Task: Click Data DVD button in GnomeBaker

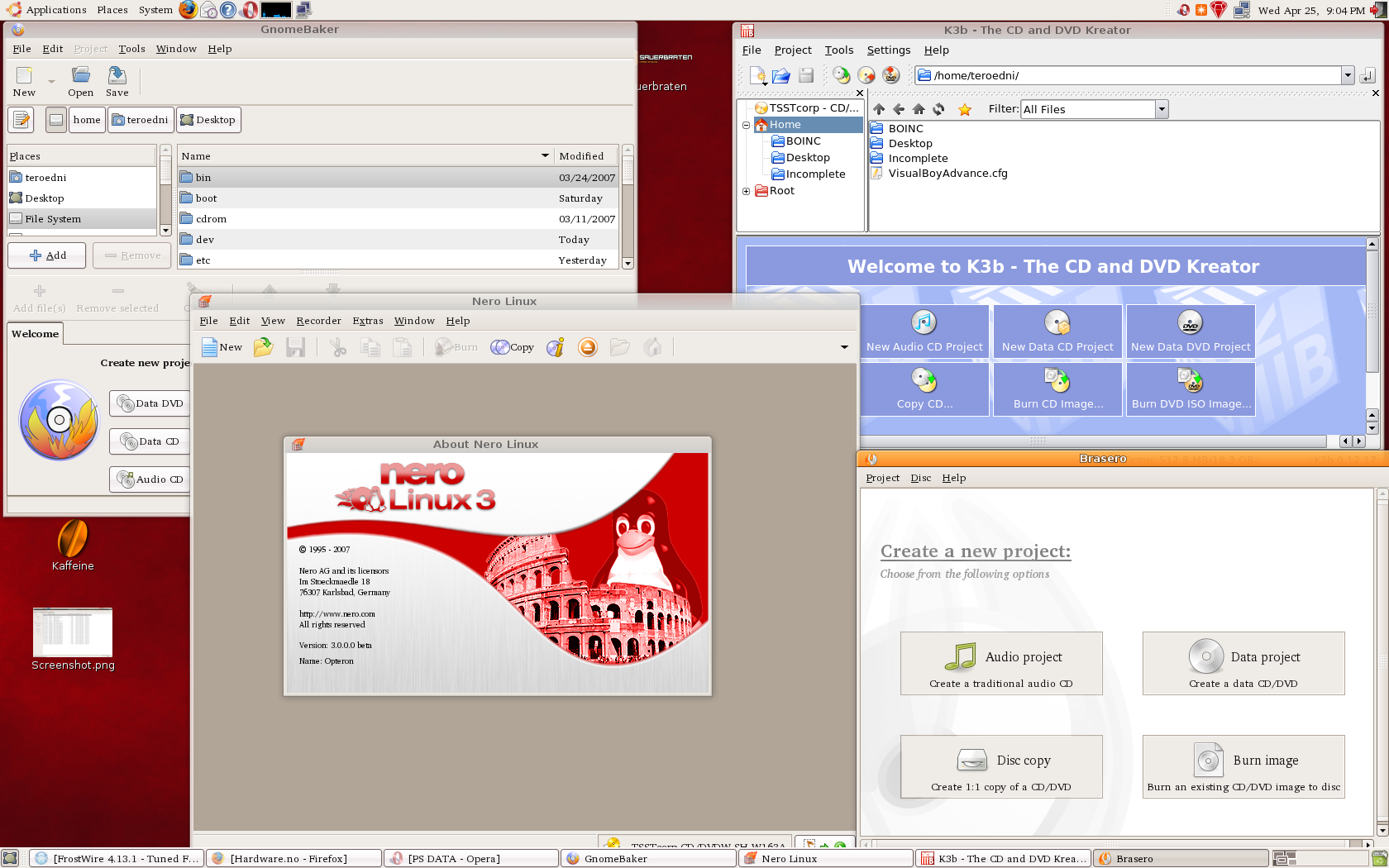Action: coord(150,403)
